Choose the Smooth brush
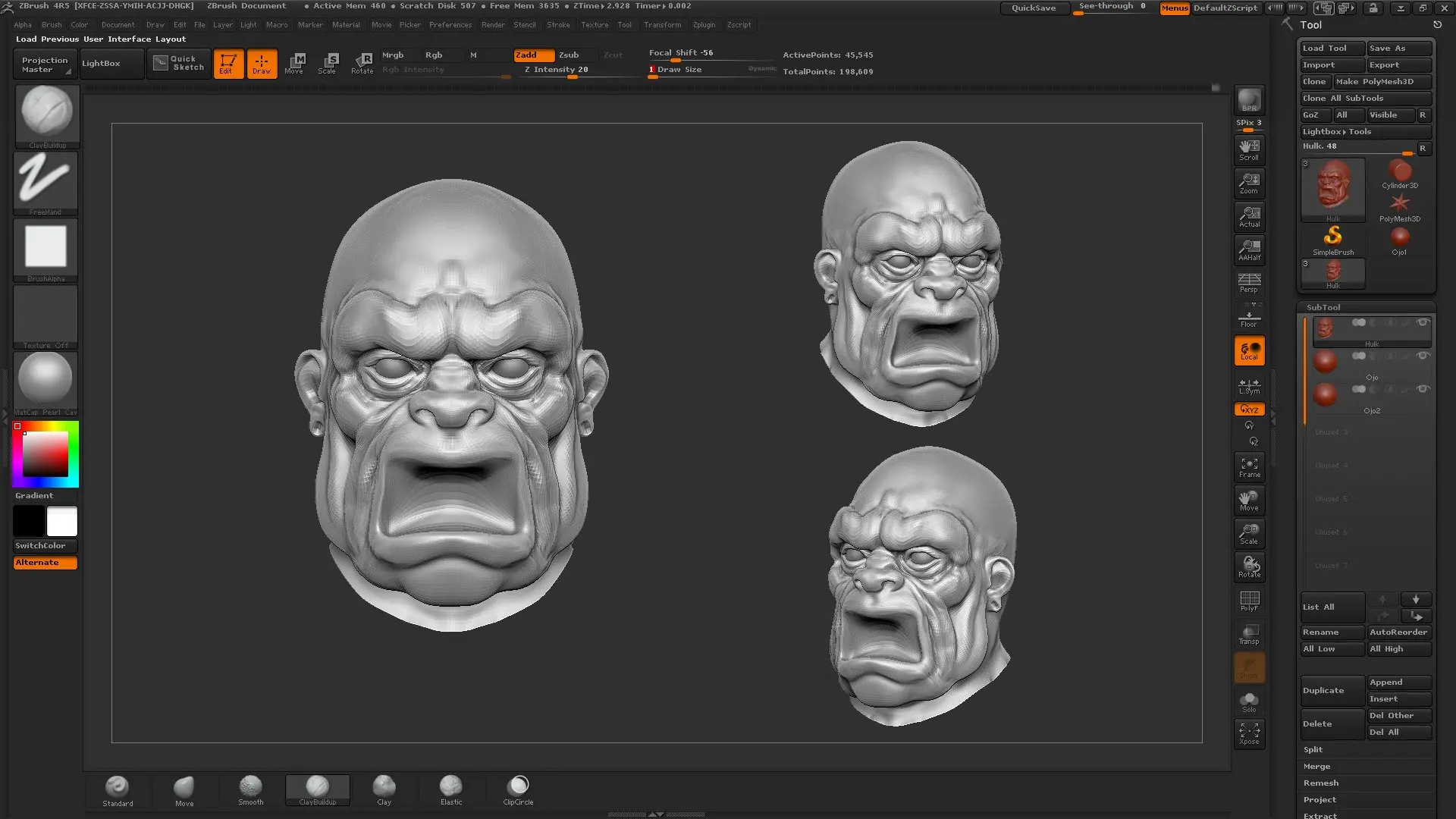Screen dimensions: 1456x819 [251, 790]
